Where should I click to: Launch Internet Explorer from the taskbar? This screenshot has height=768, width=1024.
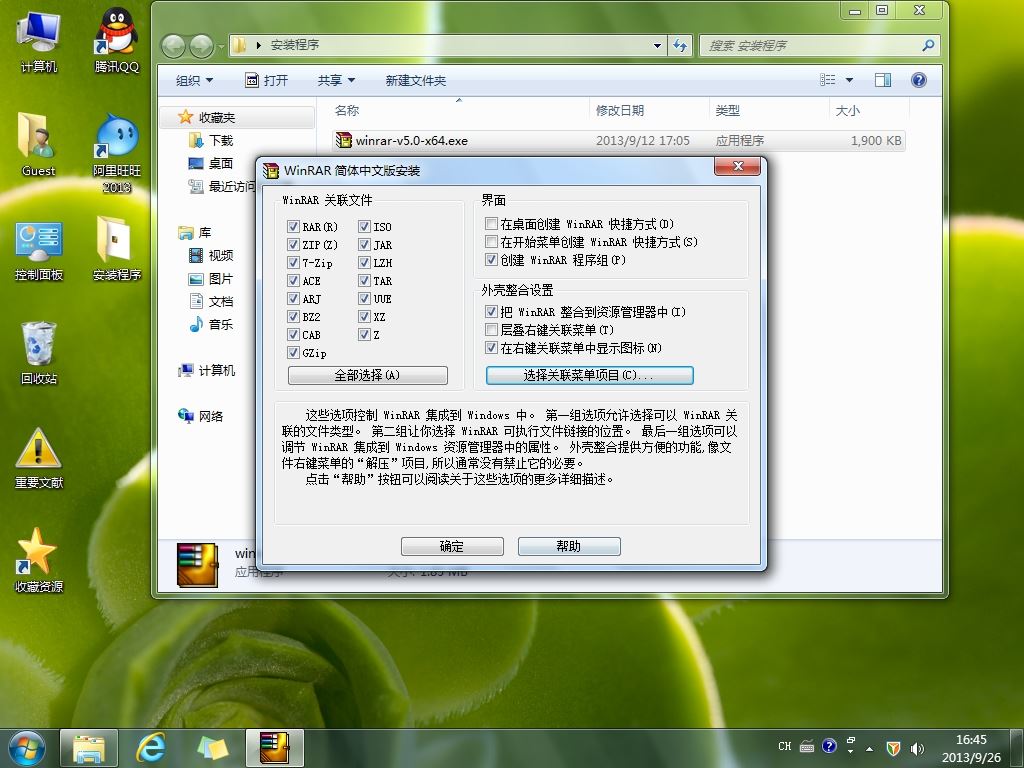click(151, 748)
